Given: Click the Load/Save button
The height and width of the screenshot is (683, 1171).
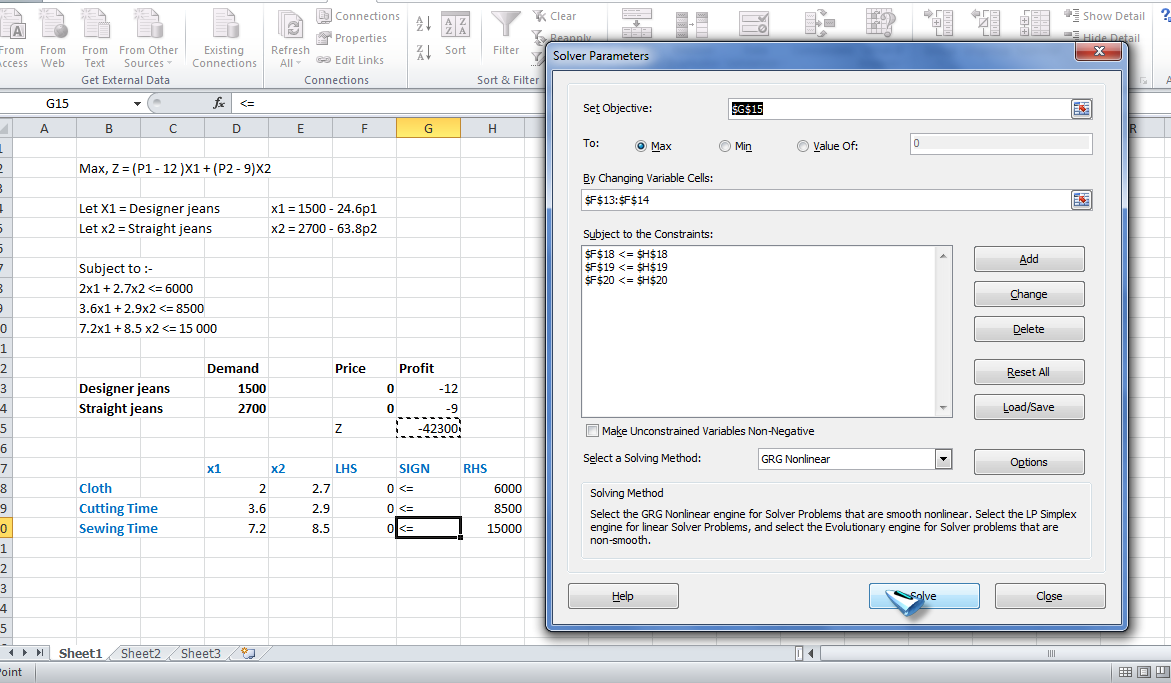Looking at the screenshot, I should 1028,407.
